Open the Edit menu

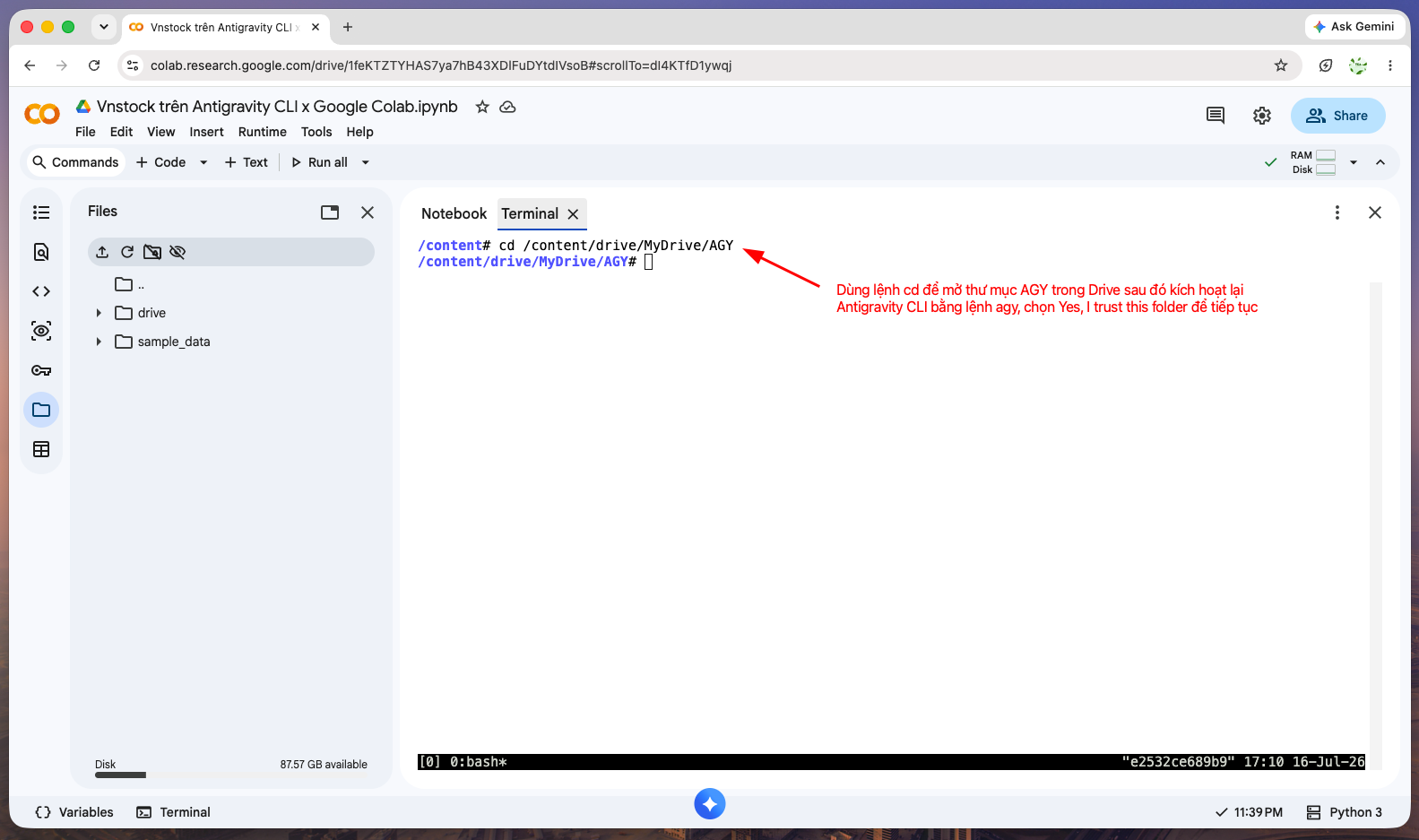pos(121,132)
